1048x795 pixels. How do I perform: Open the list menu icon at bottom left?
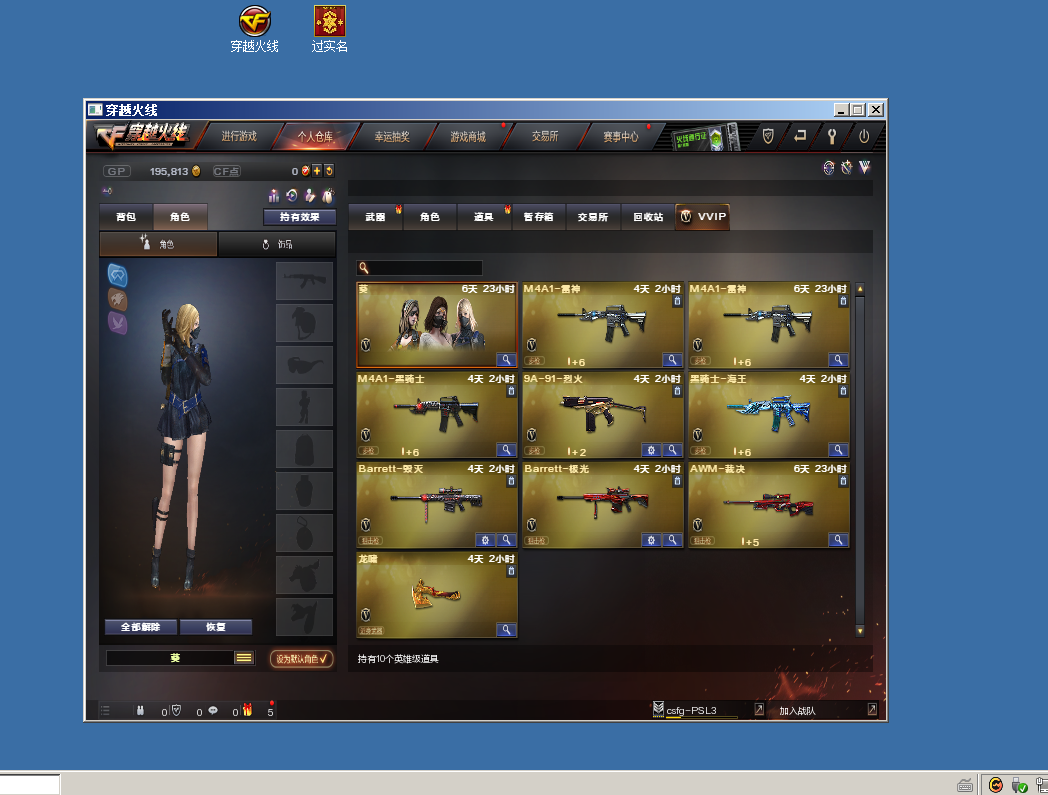(x=105, y=710)
